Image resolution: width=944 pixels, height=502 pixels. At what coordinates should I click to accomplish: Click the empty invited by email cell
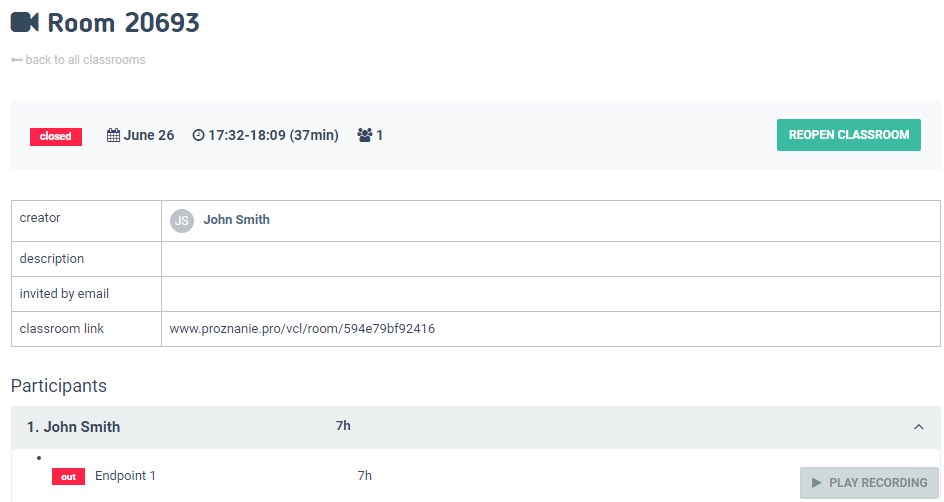(550, 294)
